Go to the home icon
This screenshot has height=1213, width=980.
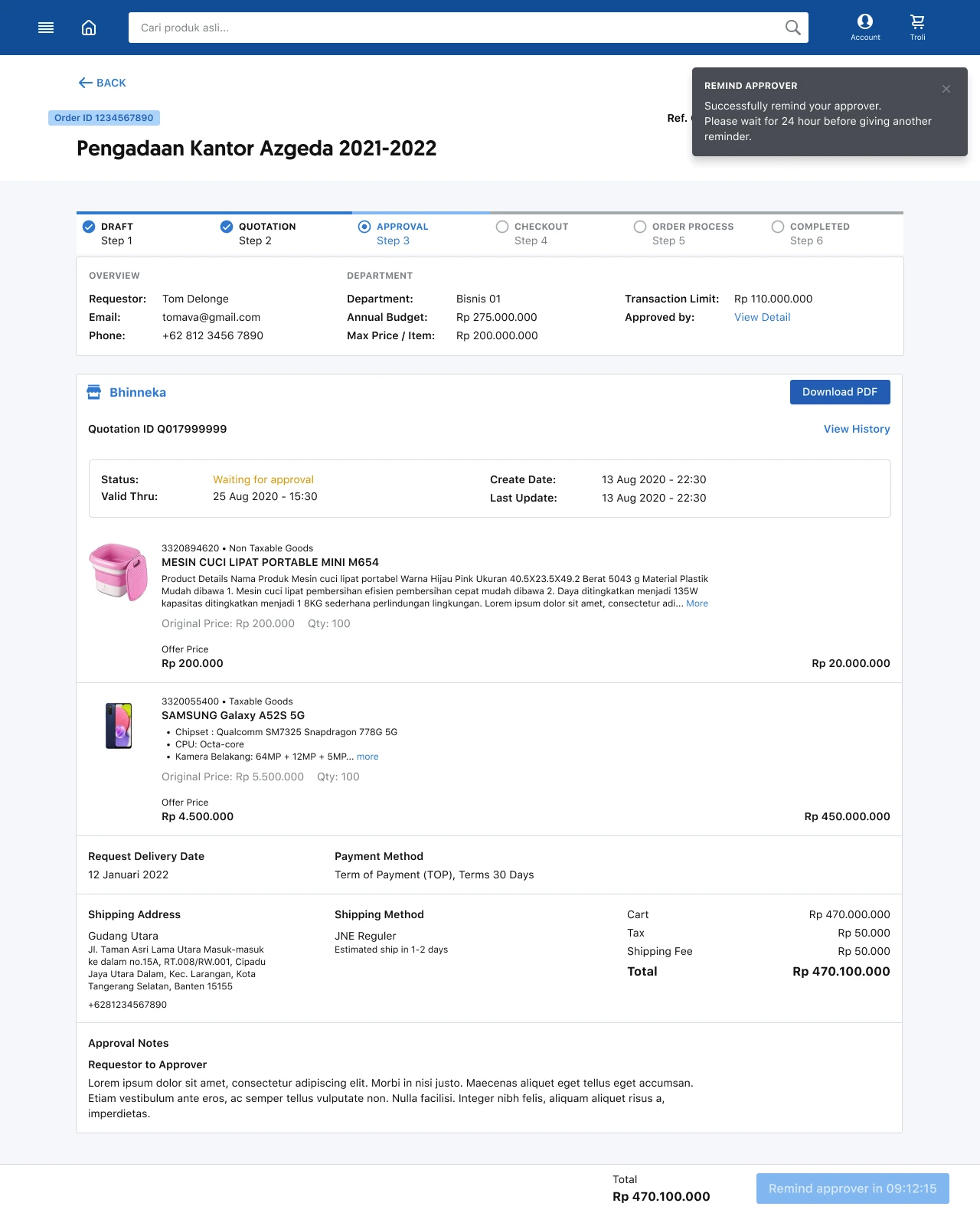tap(89, 28)
